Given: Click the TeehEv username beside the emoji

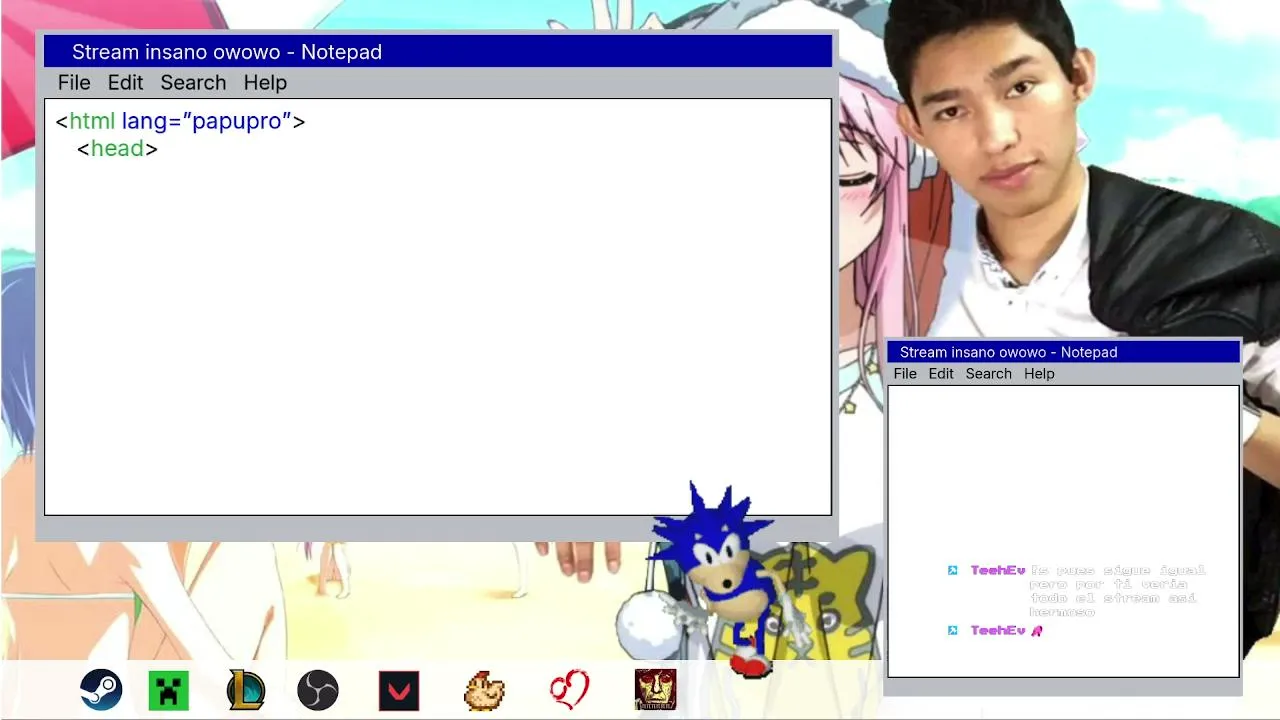Looking at the screenshot, I should pyautogui.click(x=998, y=630).
